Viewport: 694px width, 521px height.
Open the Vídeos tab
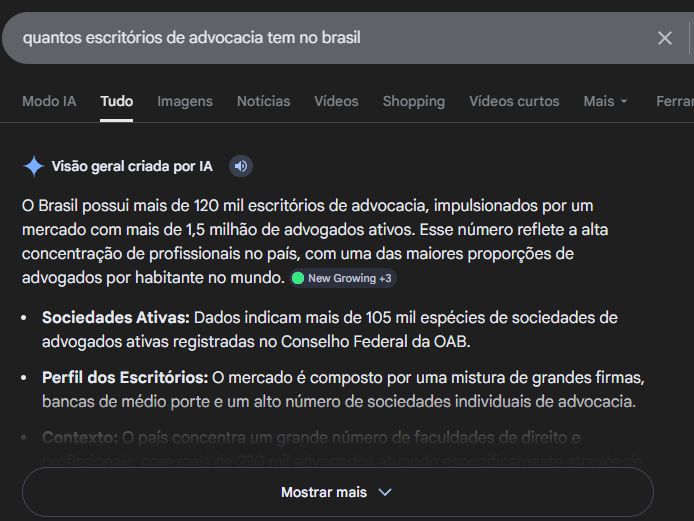click(336, 101)
